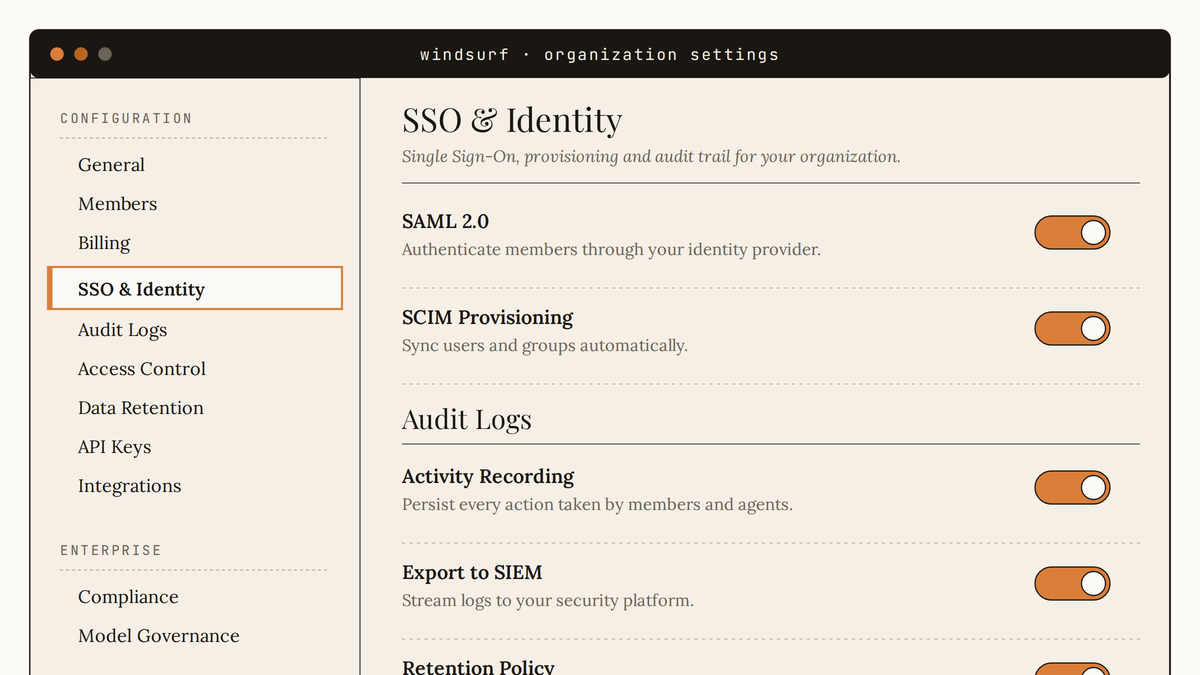Click the ENTERPRISE sidebar header
This screenshot has height=675, width=1200.
(x=110, y=550)
